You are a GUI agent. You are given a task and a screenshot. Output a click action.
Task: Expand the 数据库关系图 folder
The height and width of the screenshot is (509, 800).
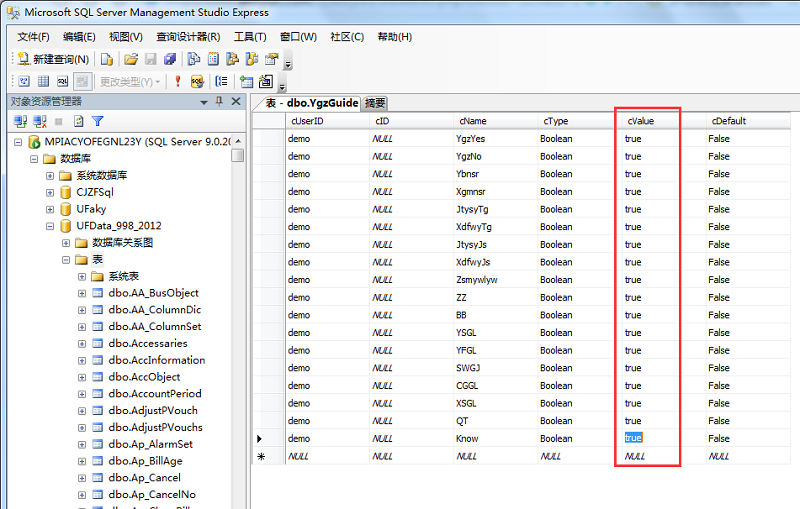(x=66, y=243)
